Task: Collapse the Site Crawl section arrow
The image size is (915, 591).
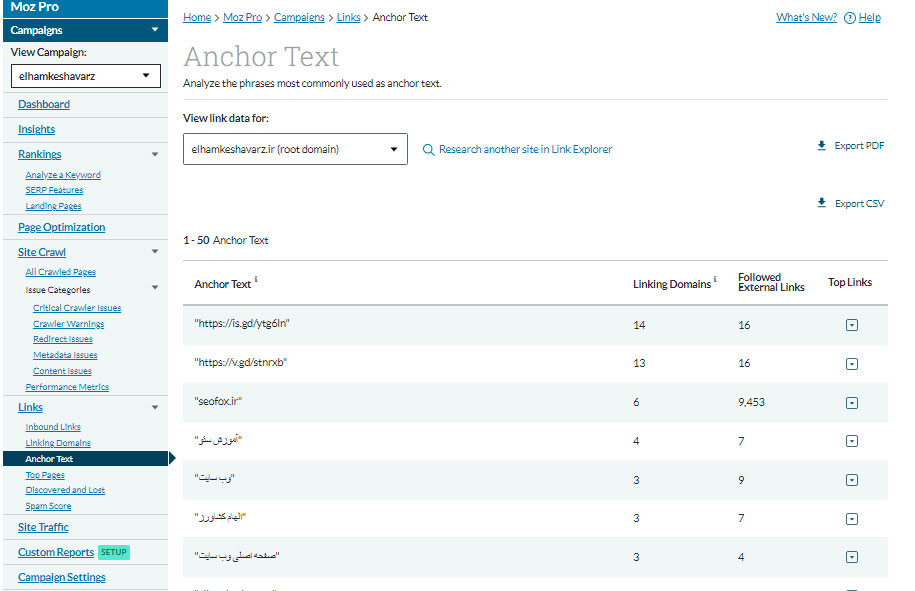Action: point(155,253)
